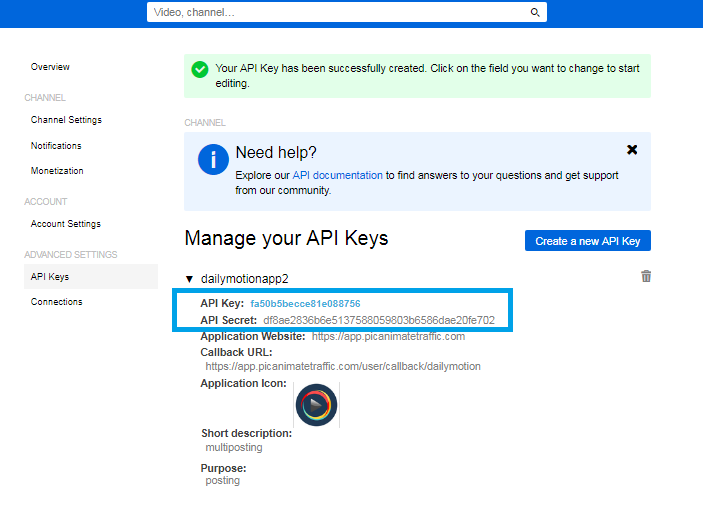Edit the purpose value 'posting'
The width and height of the screenshot is (703, 514).
(223, 481)
